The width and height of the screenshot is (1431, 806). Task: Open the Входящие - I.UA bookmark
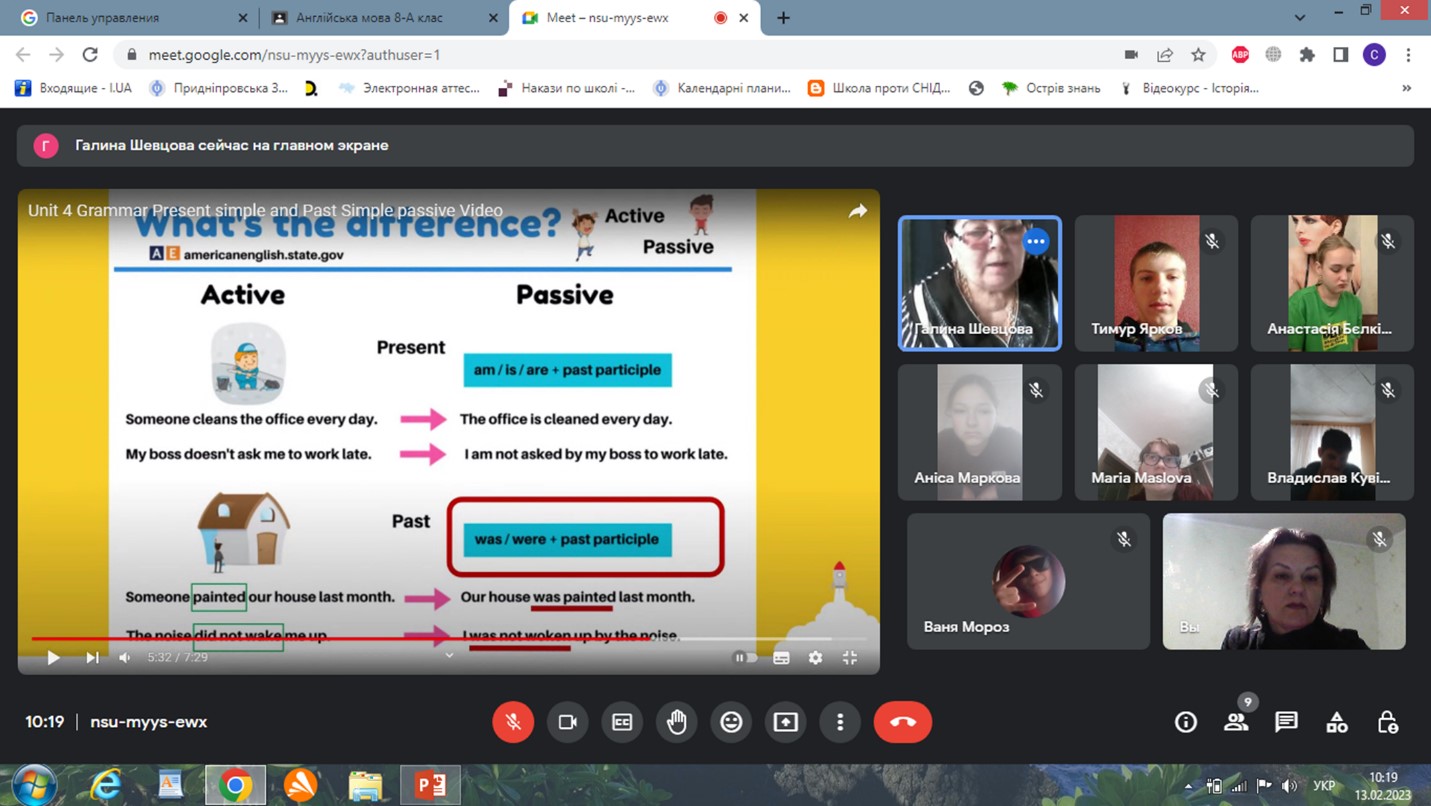click(74, 88)
